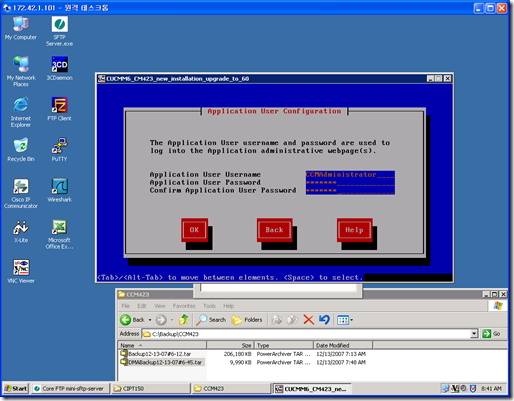Click the taskbar clock showing 8:41 AM
Viewport: 514px width, 401px height.
pos(491,388)
